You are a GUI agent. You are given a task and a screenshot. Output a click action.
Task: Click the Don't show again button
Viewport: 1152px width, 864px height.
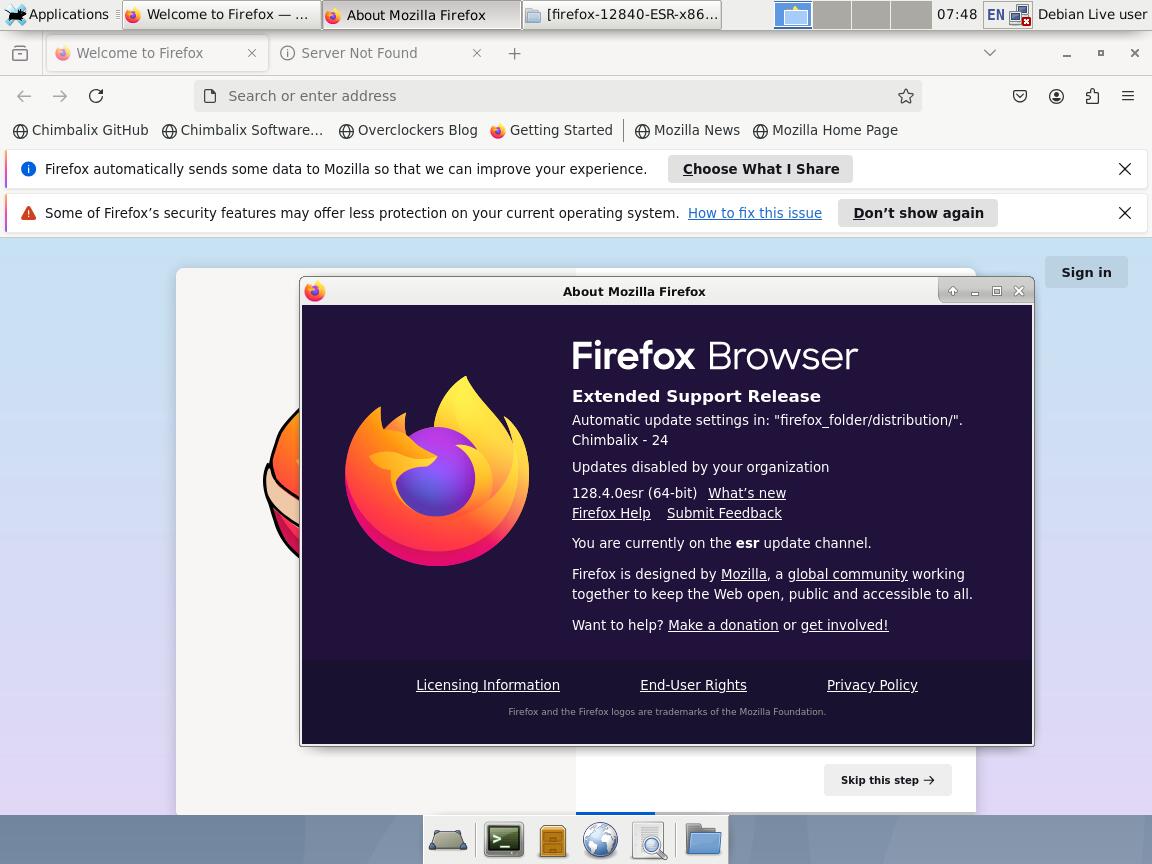tap(918, 213)
